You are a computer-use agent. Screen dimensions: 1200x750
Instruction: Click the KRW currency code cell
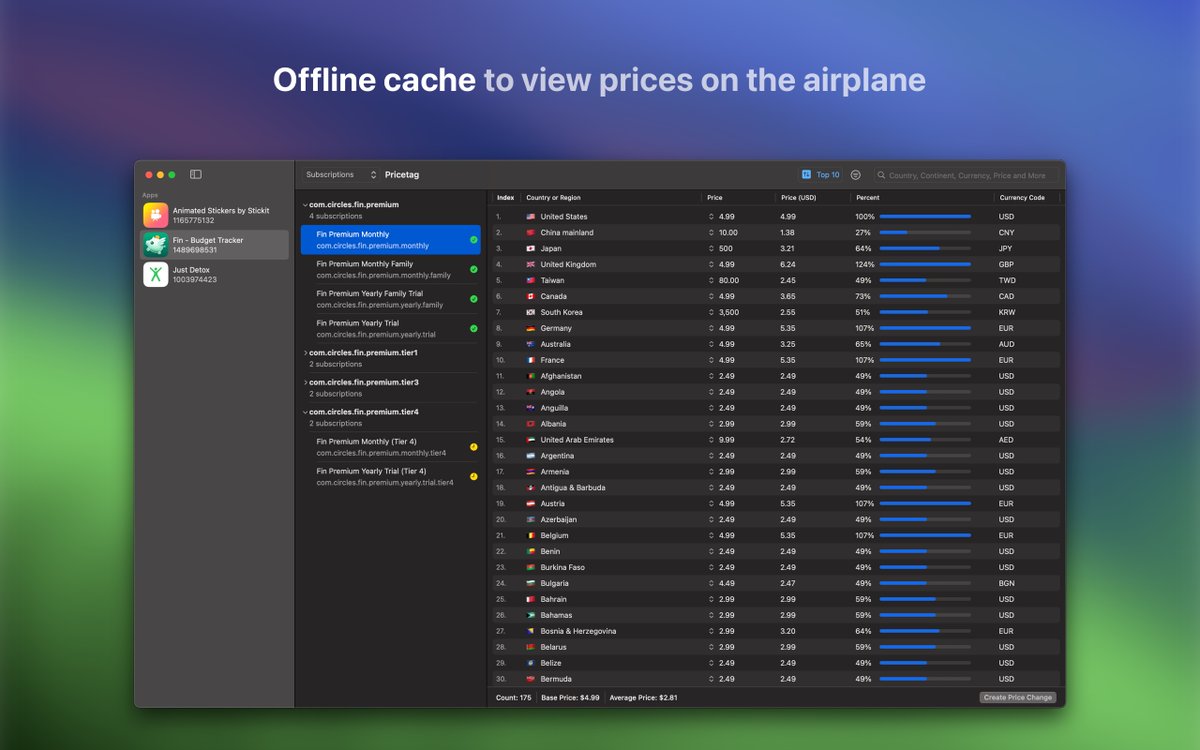point(1007,312)
